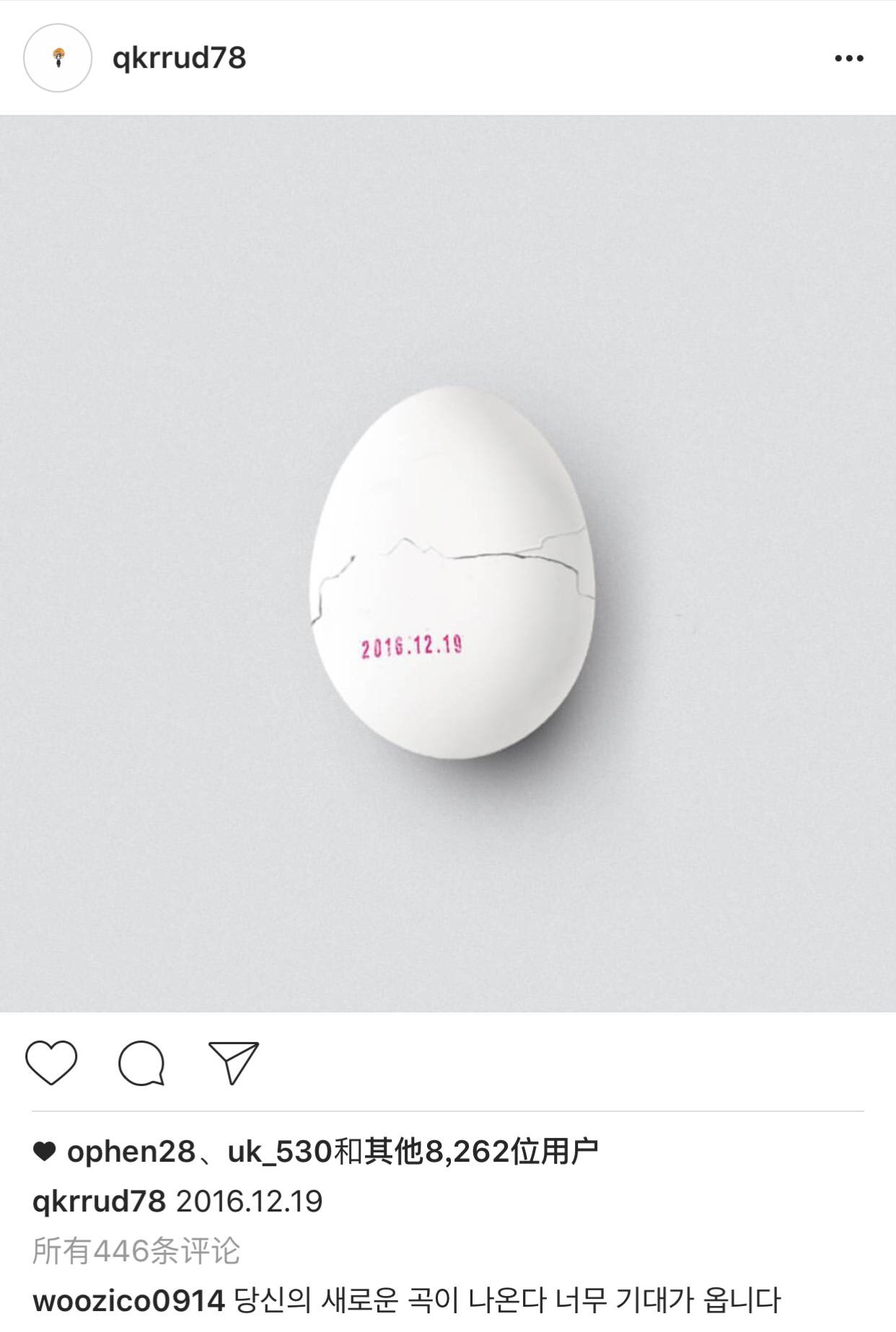This screenshot has width=896, height=1332.
Task: View all 446 comments
Action: (136, 1250)
